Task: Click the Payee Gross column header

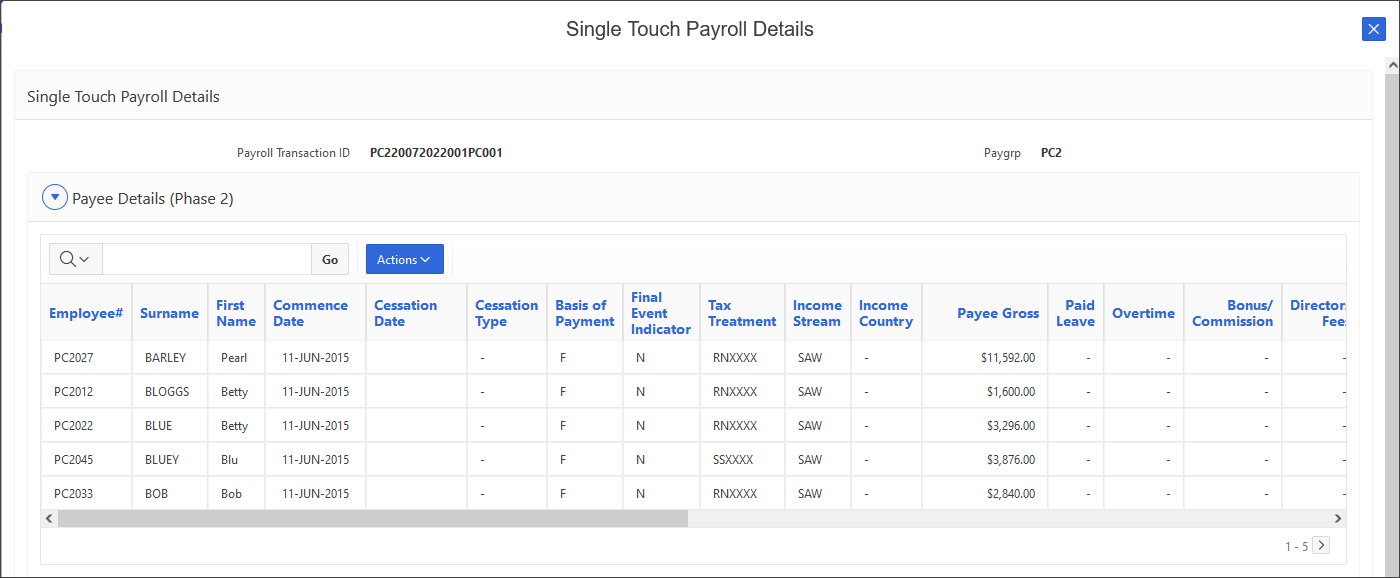Action: point(998,313)
